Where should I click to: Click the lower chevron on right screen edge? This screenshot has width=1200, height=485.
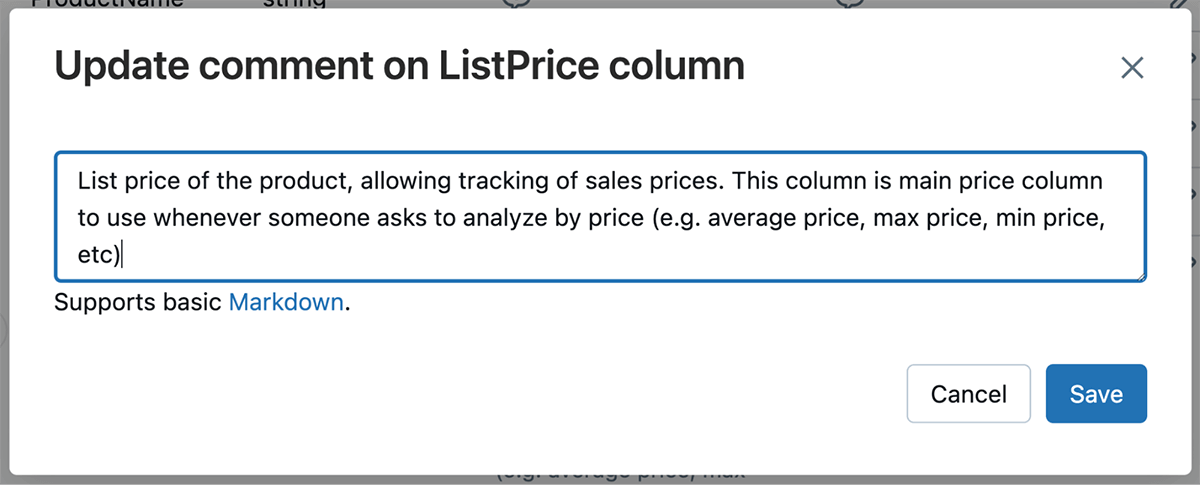point(1194,260)
